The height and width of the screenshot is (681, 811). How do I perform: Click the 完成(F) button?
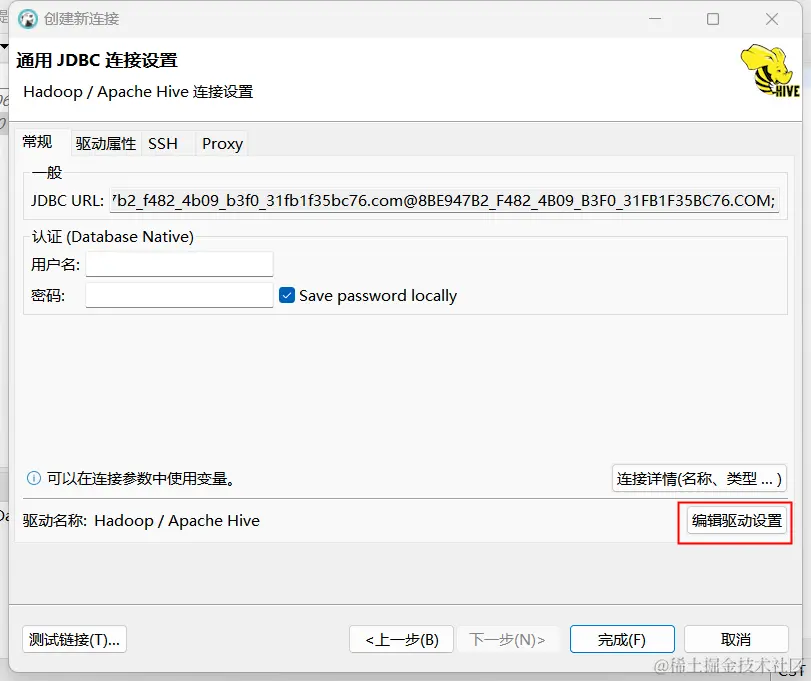coord(622,640)
